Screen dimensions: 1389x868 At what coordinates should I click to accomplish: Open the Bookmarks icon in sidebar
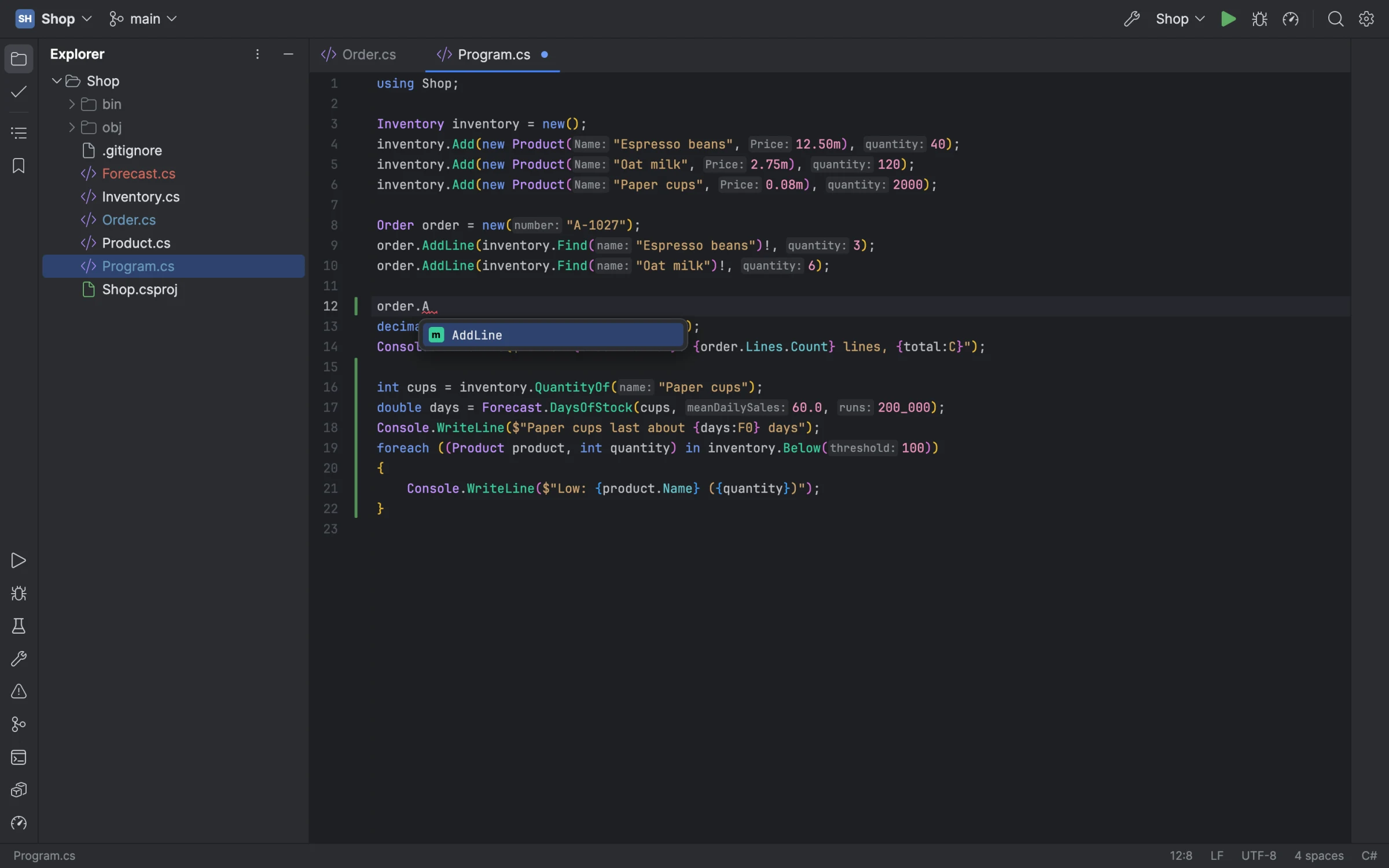pyautogui.click(x=19, y=166)
